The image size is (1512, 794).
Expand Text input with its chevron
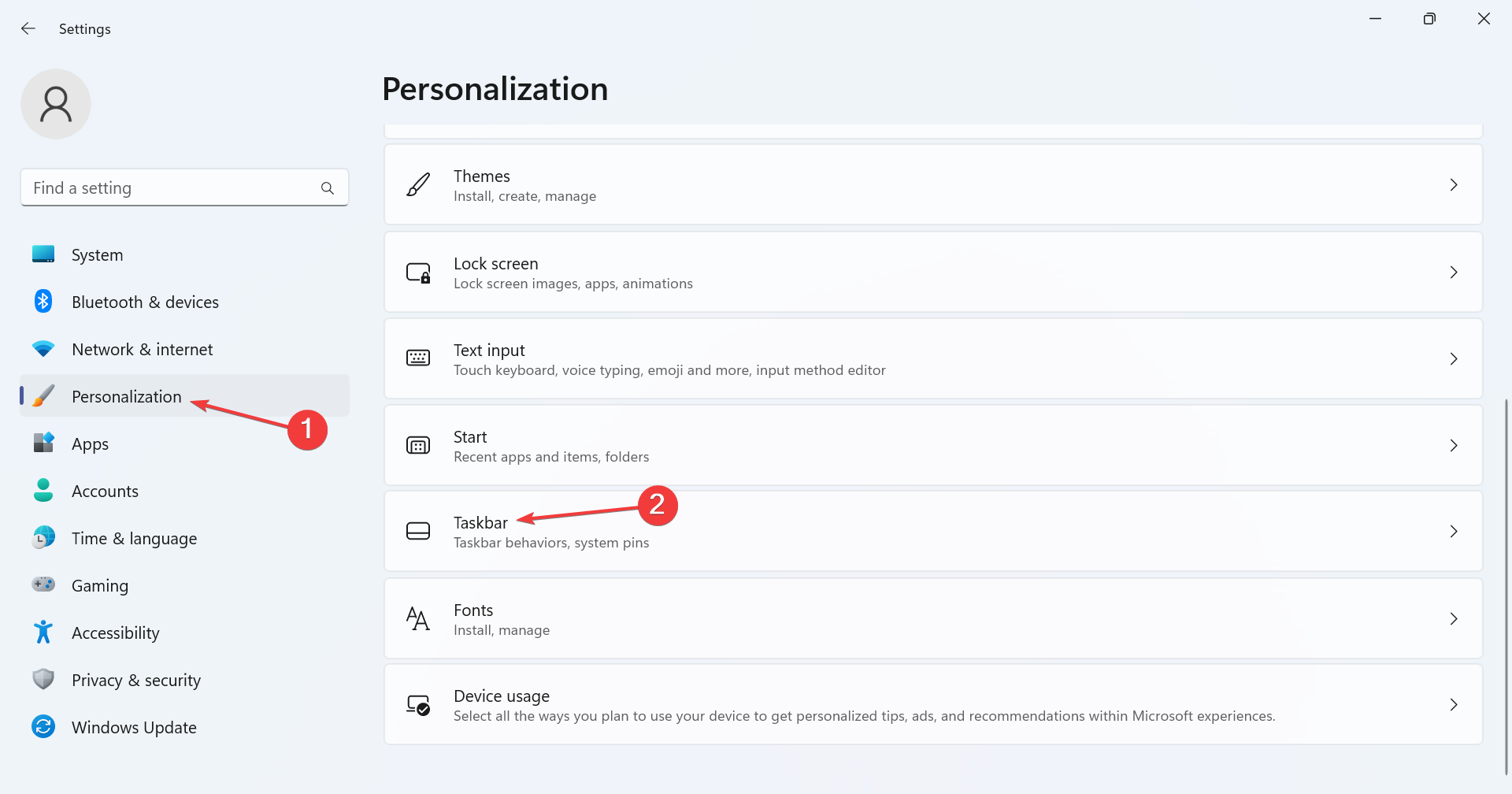tap(1454, 359)
